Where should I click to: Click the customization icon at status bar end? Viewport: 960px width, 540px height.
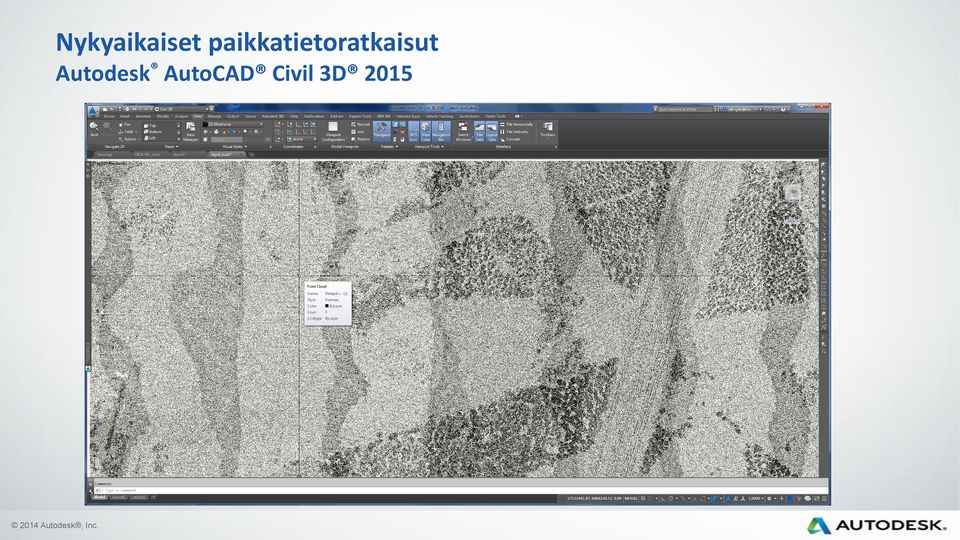pyautogui.click(x=826, y=498)
